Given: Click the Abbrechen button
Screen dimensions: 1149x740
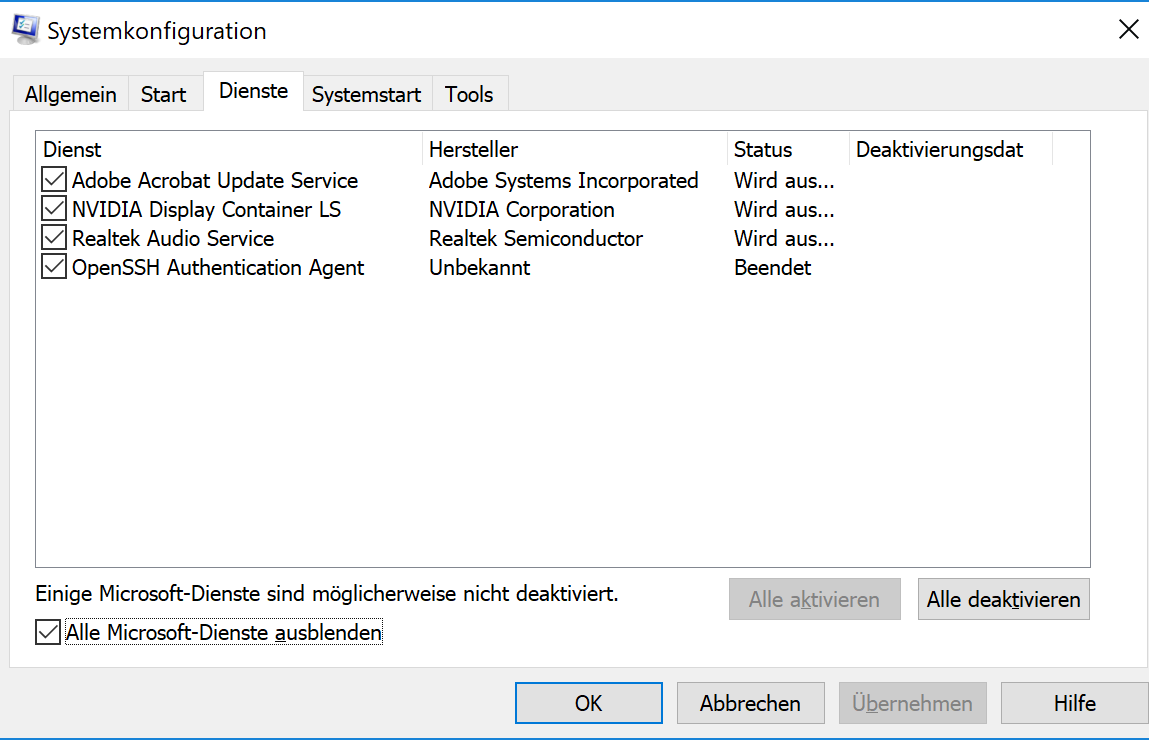Looking at the screenshot, I should [750, 703].
